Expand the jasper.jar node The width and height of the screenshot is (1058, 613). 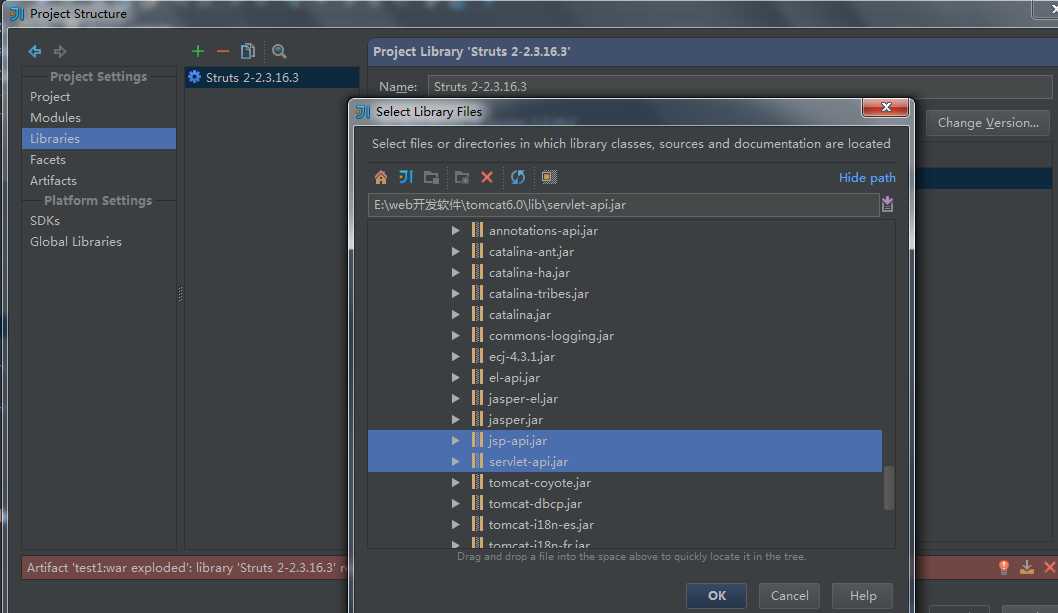pos(456,420)
